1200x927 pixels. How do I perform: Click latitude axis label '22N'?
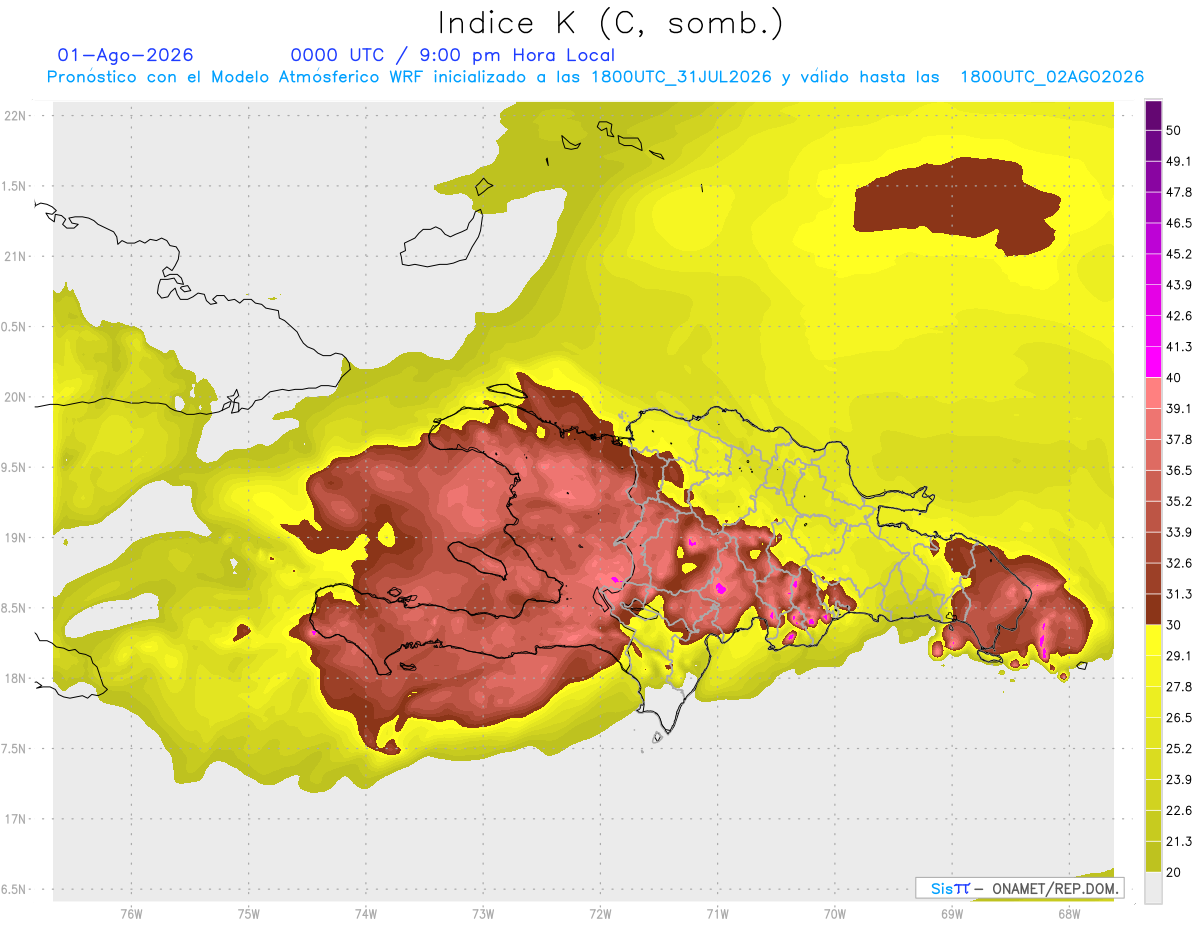coord(17,116)
